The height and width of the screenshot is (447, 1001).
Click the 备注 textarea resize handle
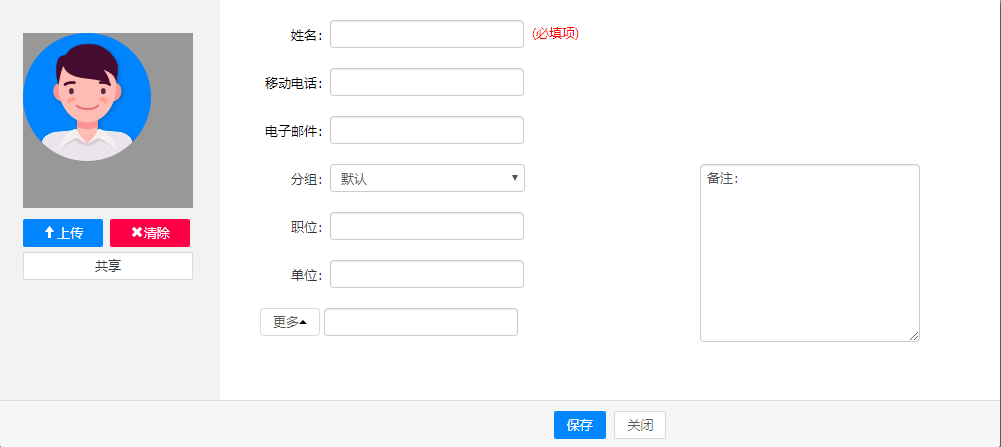coord(914,336)
